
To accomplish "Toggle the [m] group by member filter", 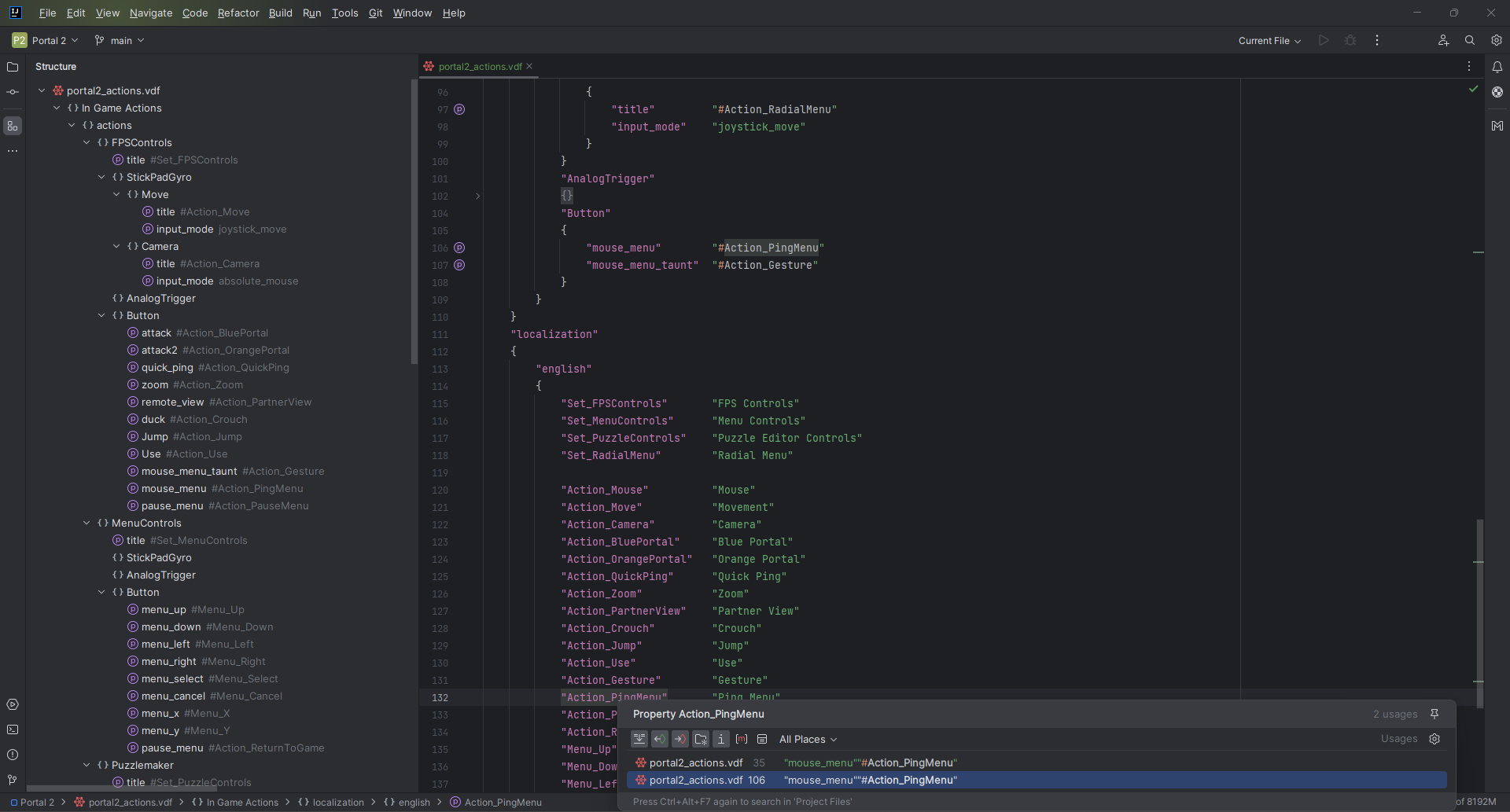I will coord(742,739).
